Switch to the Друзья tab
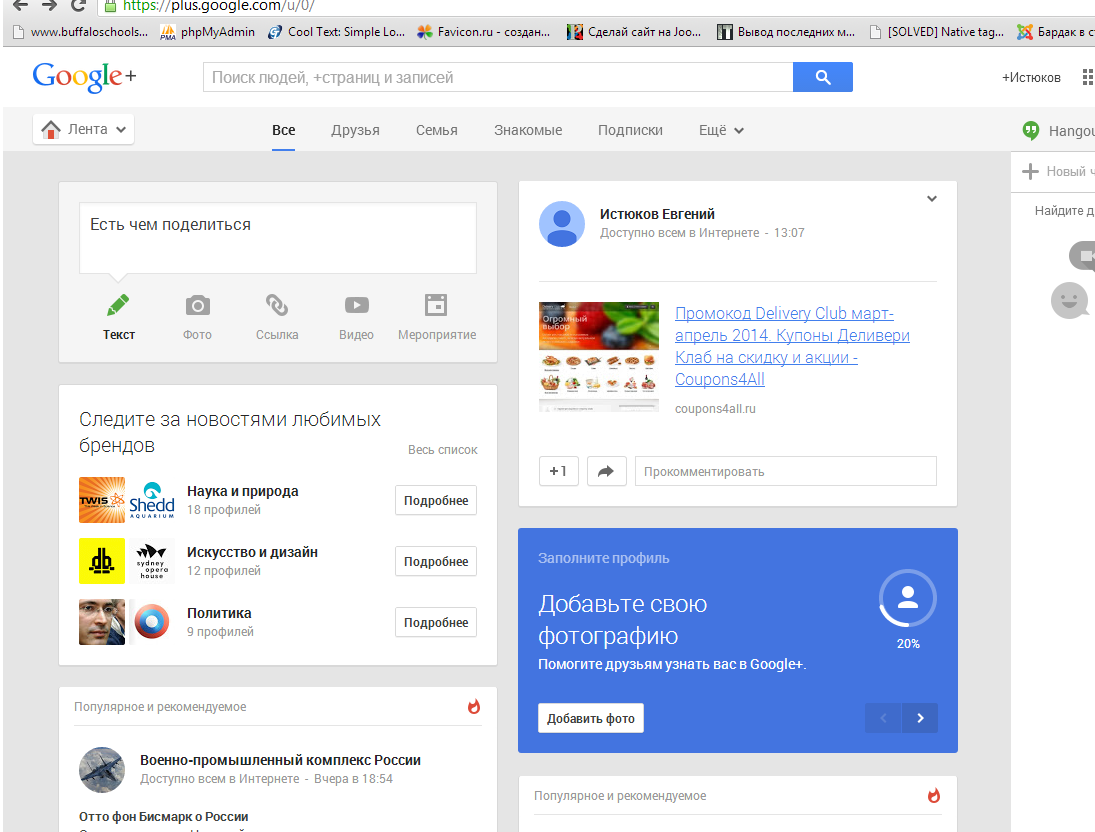This screenshot has width=1095, height=832. pyautogui.click(x=355, y=130)
